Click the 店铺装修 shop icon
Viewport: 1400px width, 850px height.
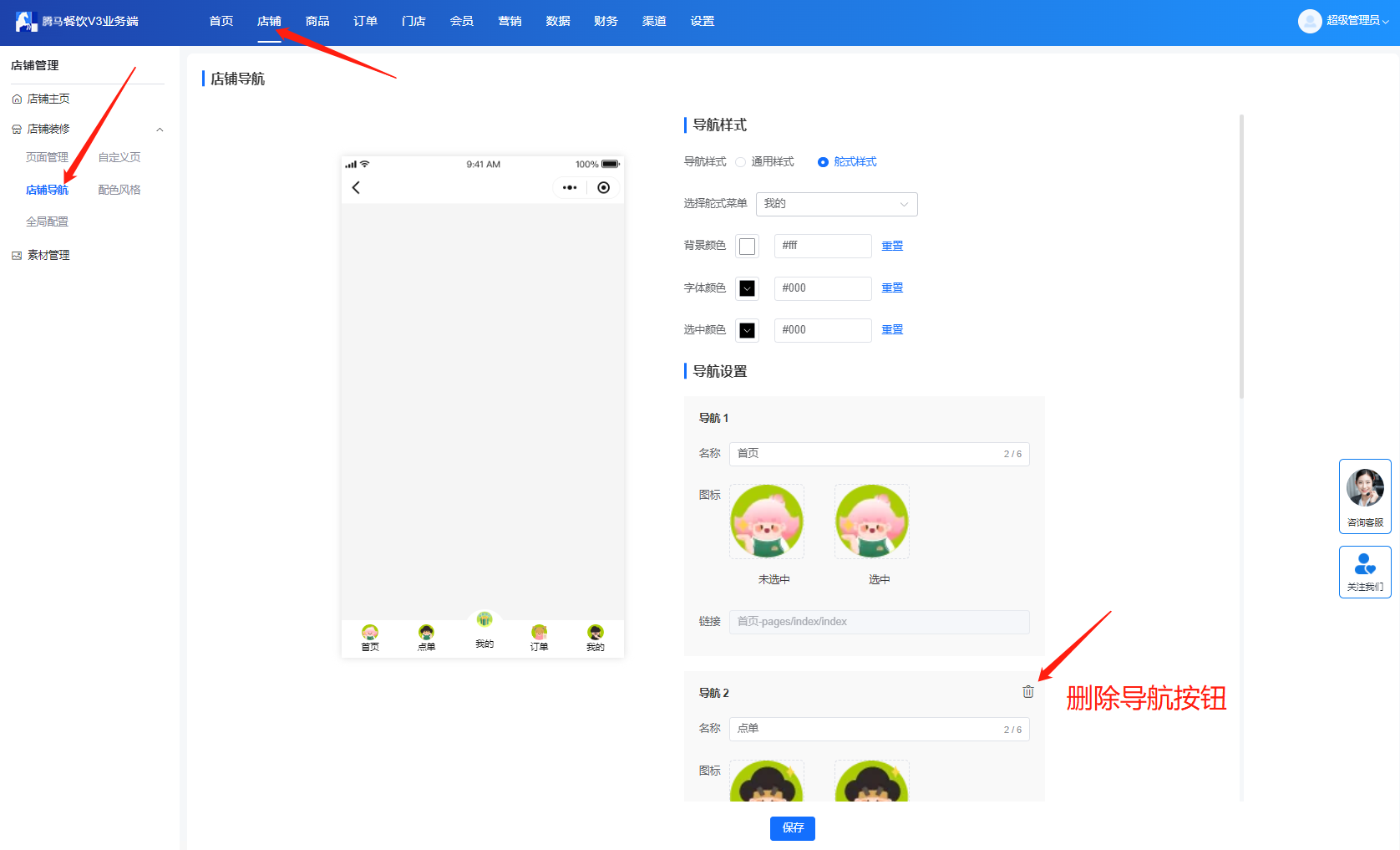17,129
